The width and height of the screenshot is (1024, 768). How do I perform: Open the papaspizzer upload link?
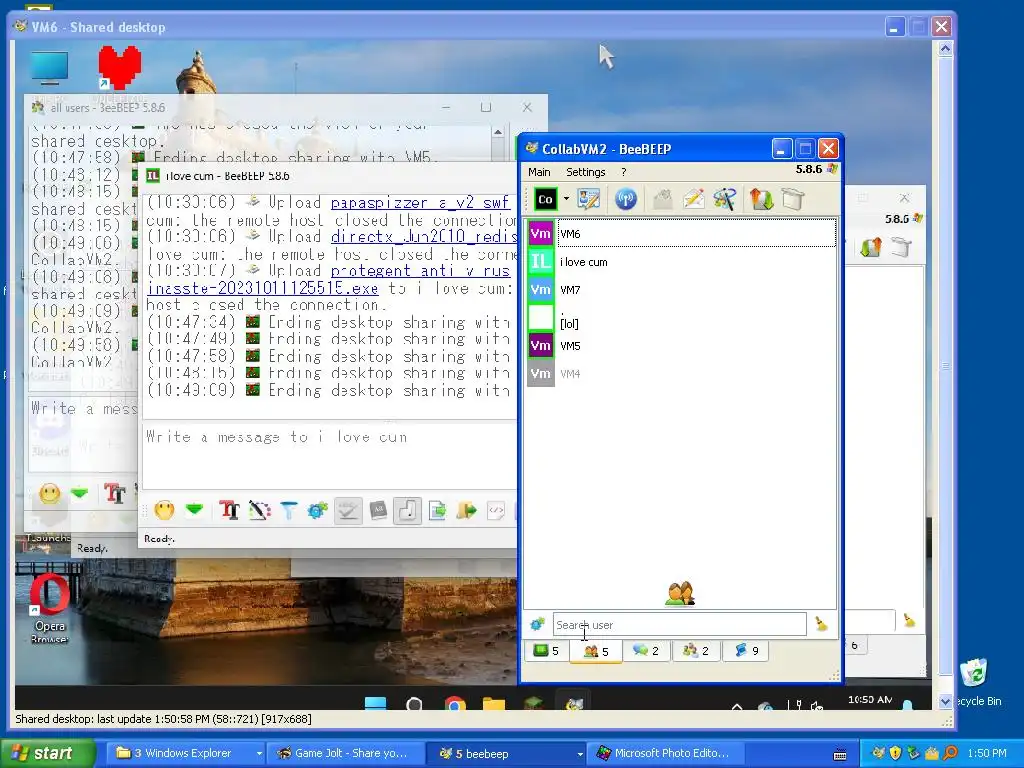(x=420, y=202)
